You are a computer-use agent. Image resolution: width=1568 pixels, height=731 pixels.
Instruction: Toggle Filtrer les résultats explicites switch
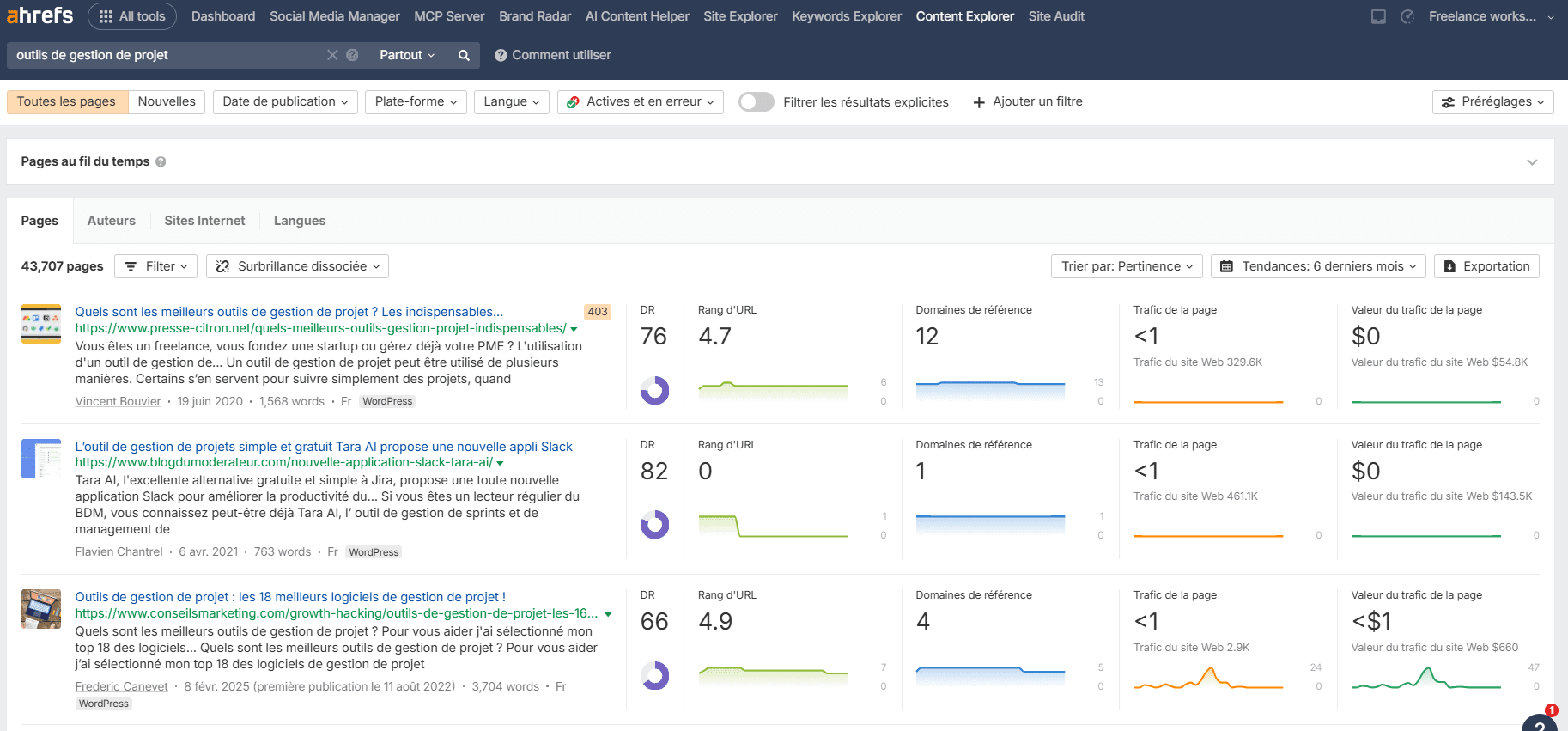click(x=757, y=101)
